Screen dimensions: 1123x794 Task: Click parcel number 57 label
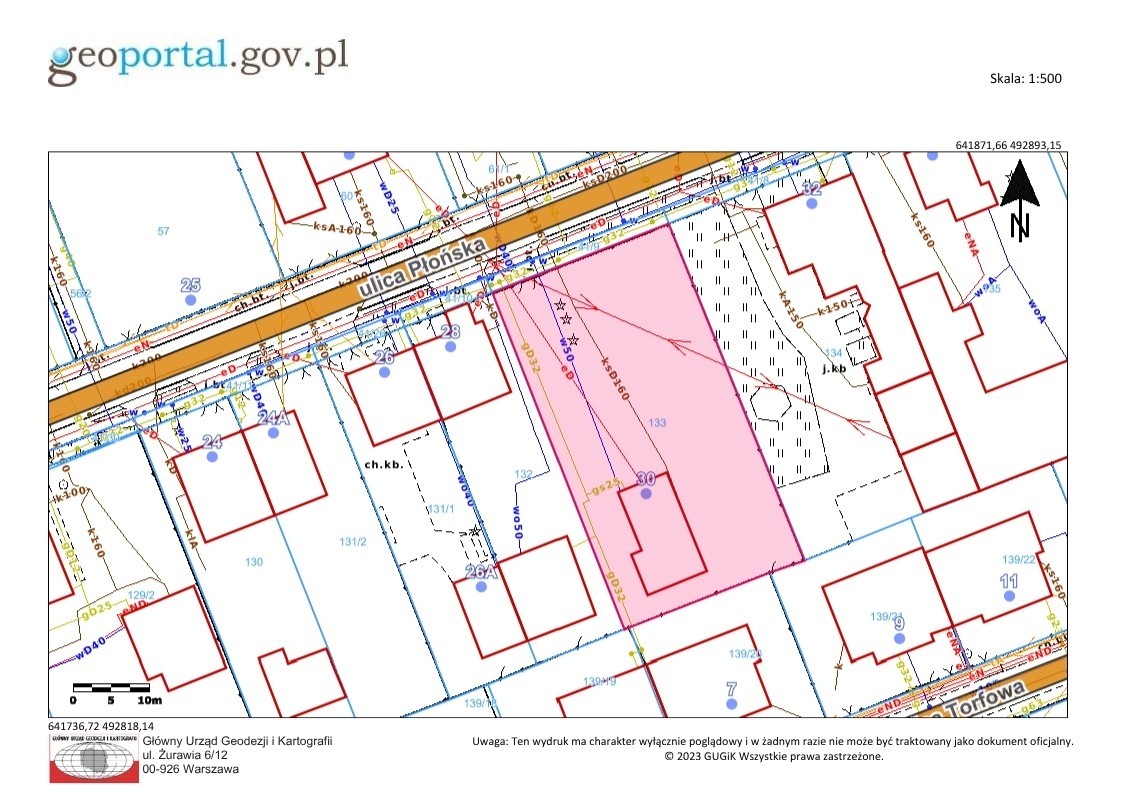[163, 231]
